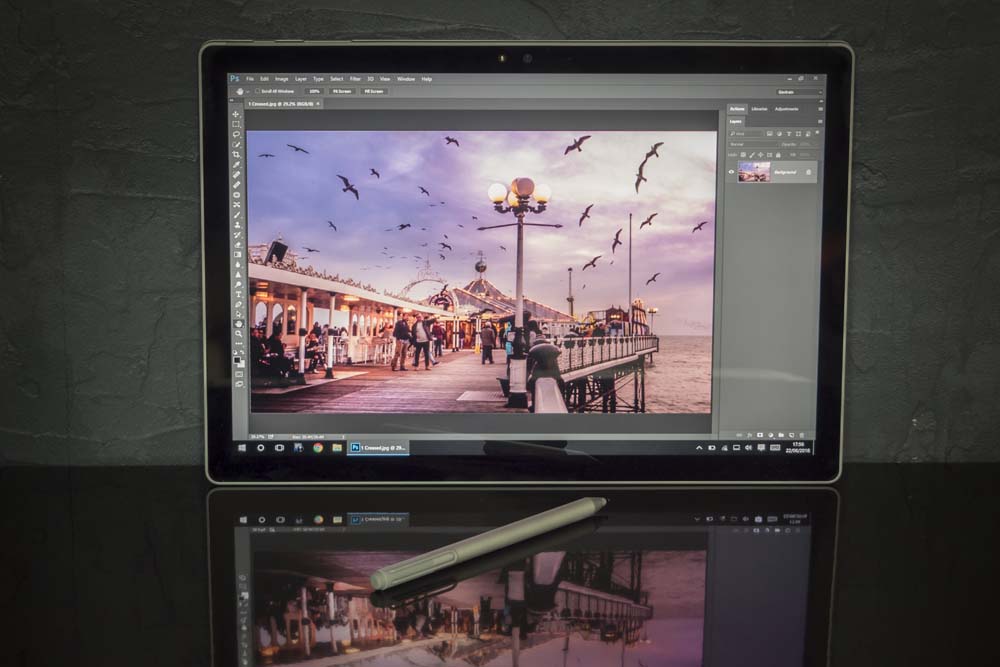This screenshot has width=1000, height=667.
Task: Select the Quick Selection tool
Action: (x=237, y=144)
